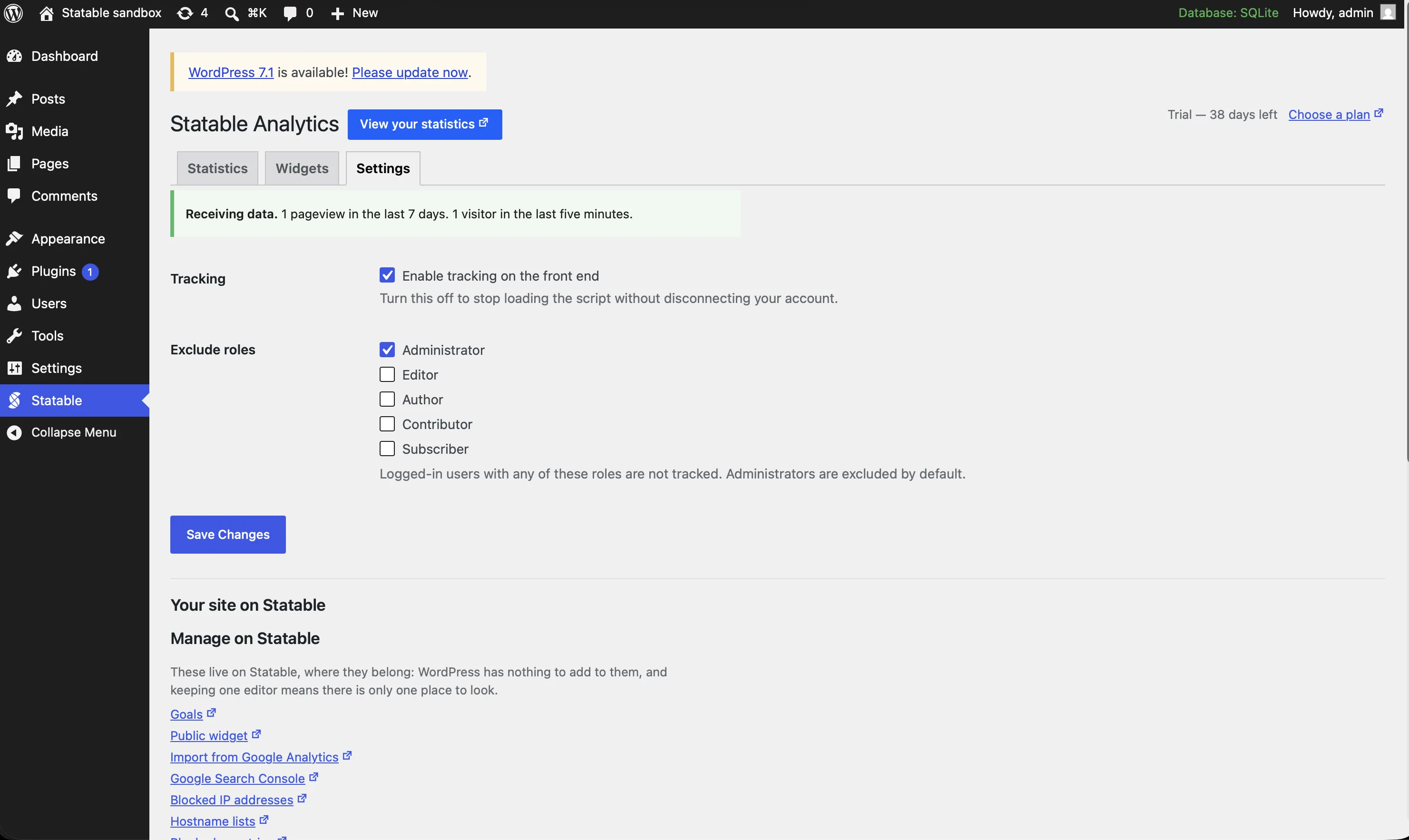Click the "Manage on Statable" heading
This screenshot has width=1409, height=840.
(245, 638)
